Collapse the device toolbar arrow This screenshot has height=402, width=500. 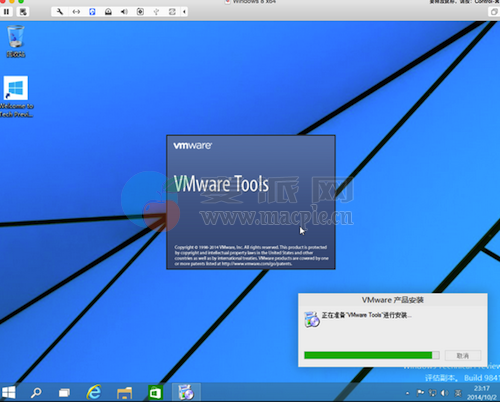(184, 12)
